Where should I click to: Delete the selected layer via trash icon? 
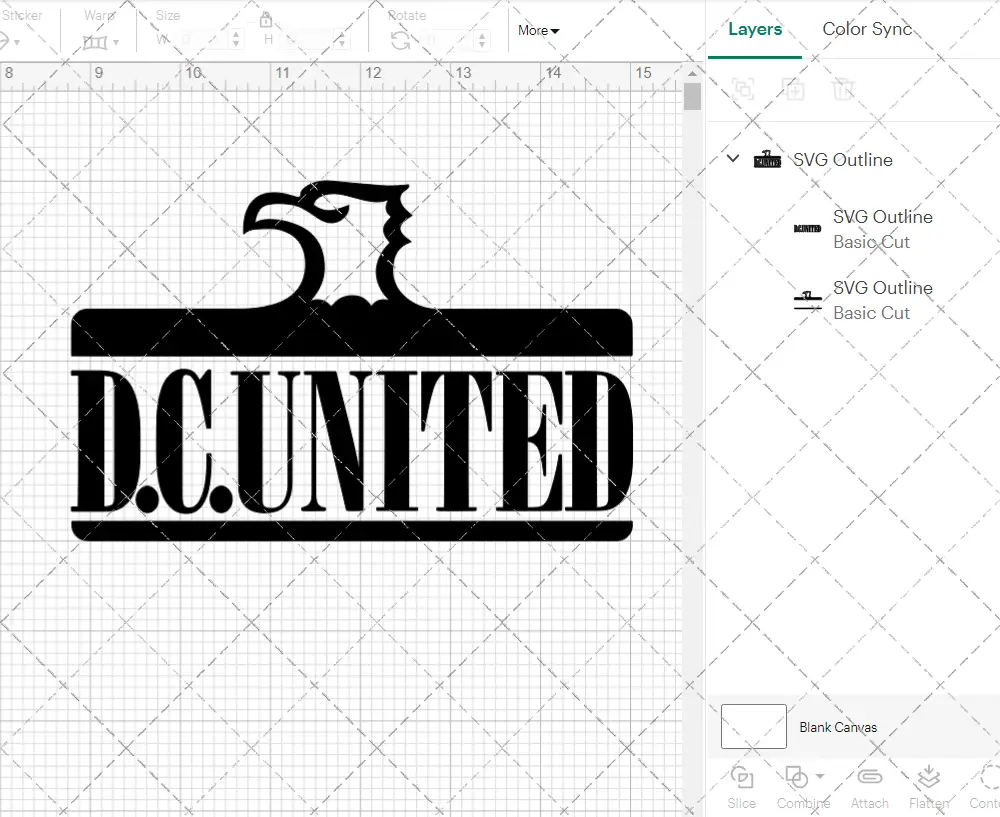click(x=843, y=90)
